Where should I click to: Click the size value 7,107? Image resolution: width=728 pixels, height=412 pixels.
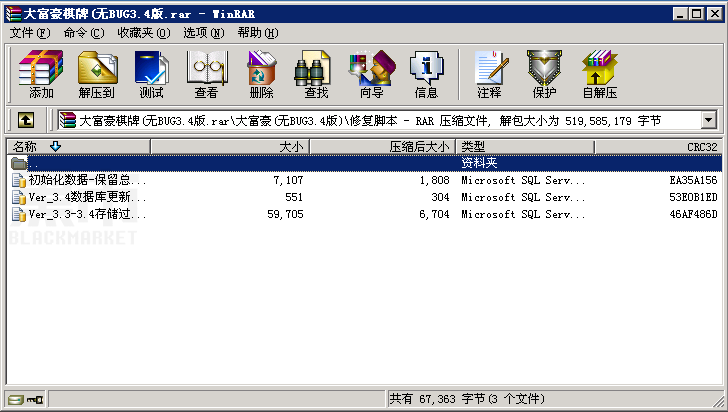click(x=288, y=180)
